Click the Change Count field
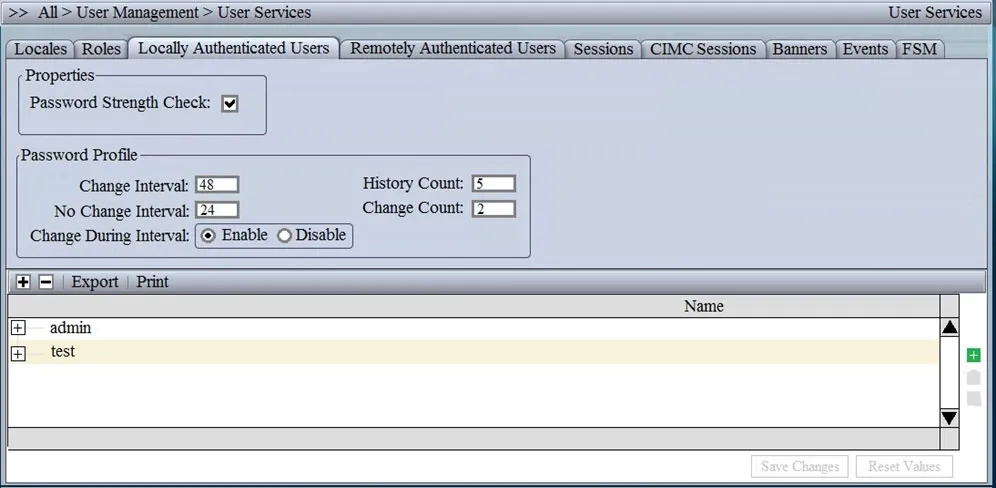 (494, 209)
